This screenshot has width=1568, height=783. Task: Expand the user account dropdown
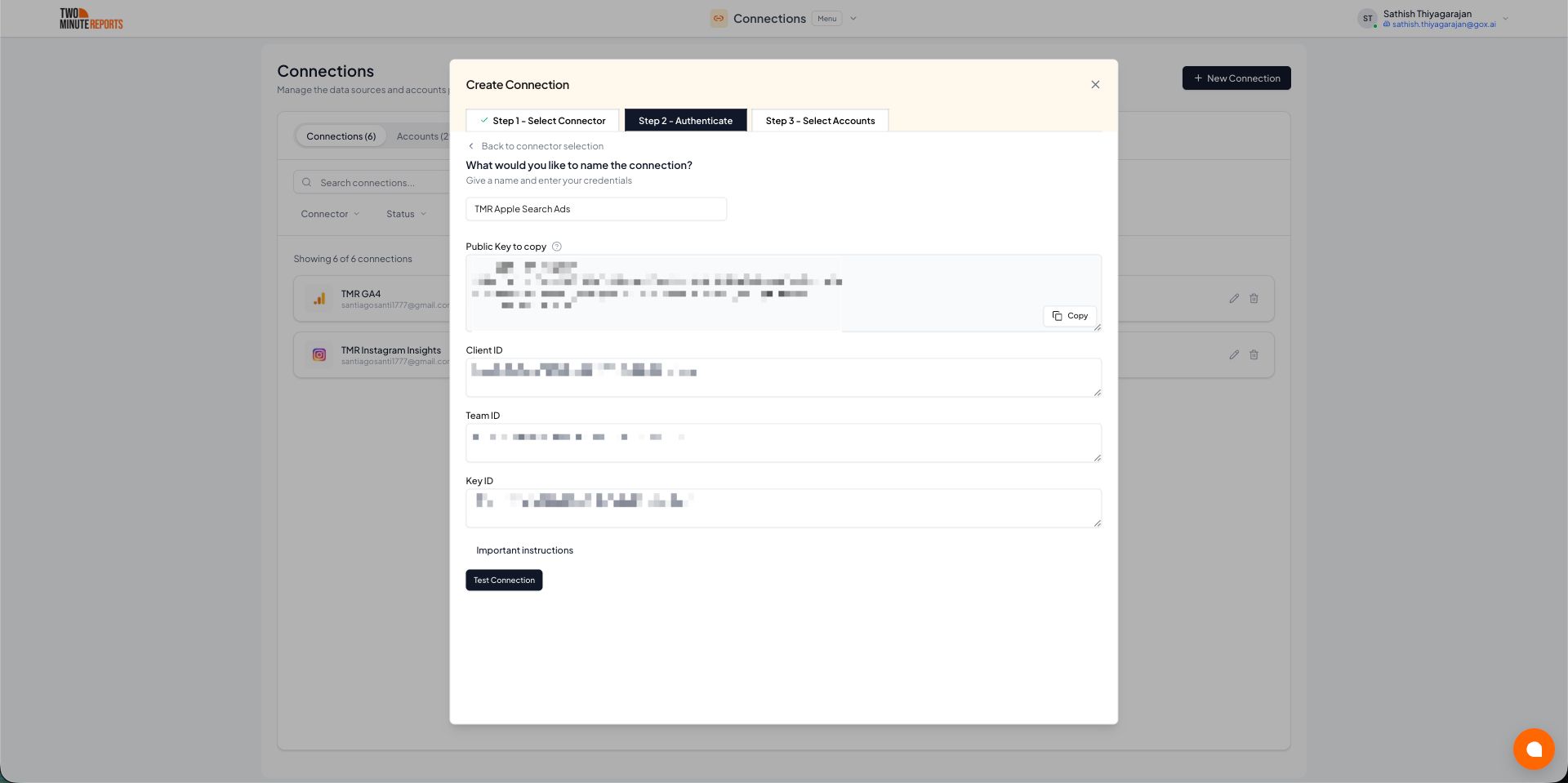pos(1505,19)
